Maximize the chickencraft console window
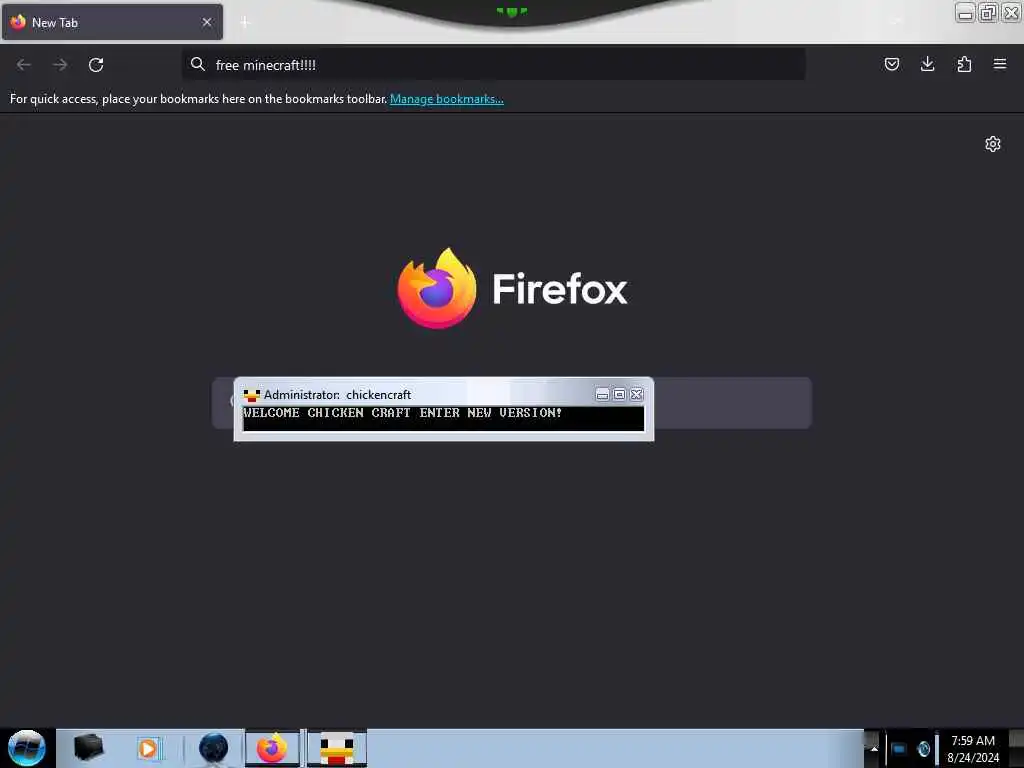This screenshot has height=768, width=1024. tap(619, 394)
